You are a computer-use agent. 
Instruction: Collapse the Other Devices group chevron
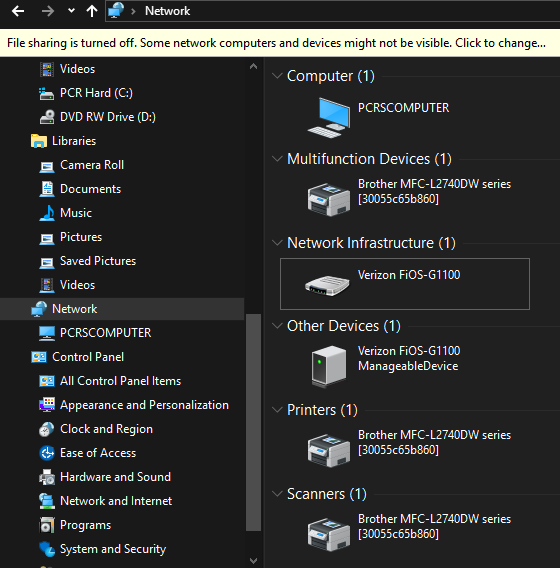pyautogui.click(x=277, y=326)
